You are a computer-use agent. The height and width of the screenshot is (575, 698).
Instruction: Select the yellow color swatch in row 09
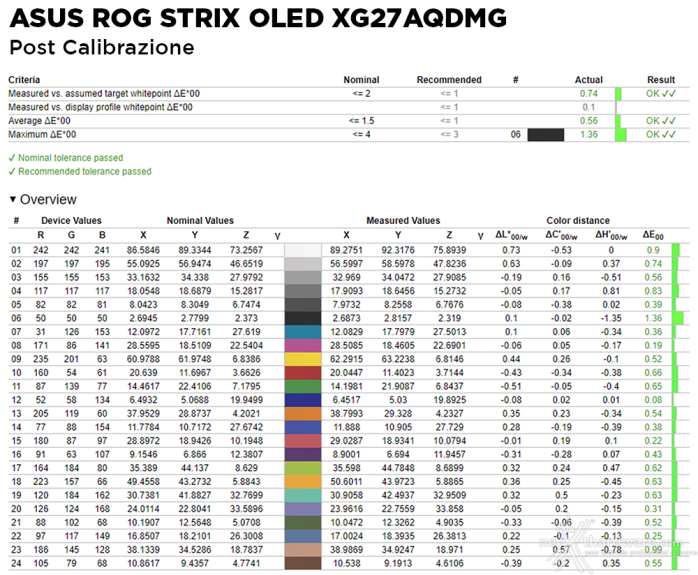[x=303, y=359]
